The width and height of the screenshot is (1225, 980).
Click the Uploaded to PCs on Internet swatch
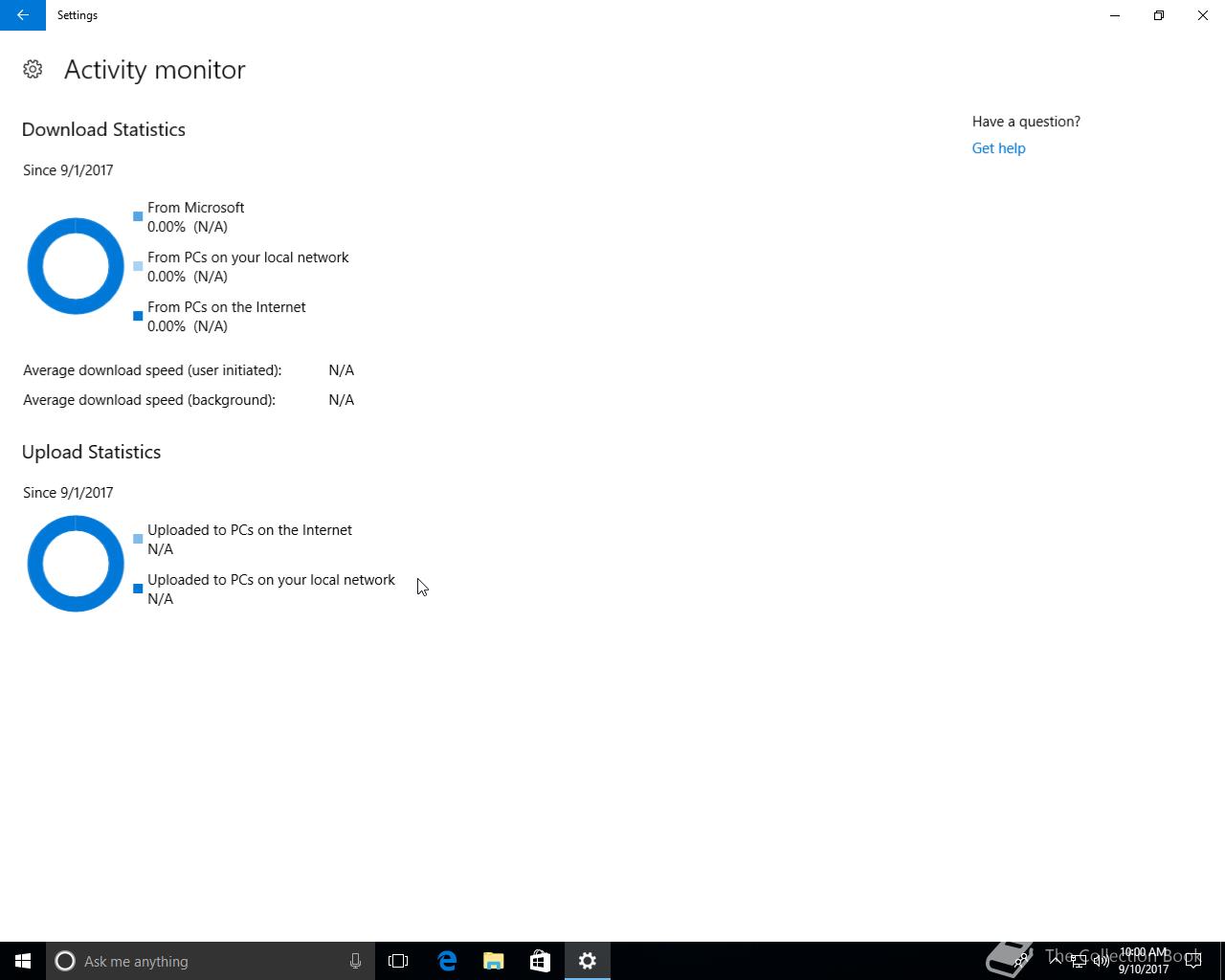pos(138,539)
